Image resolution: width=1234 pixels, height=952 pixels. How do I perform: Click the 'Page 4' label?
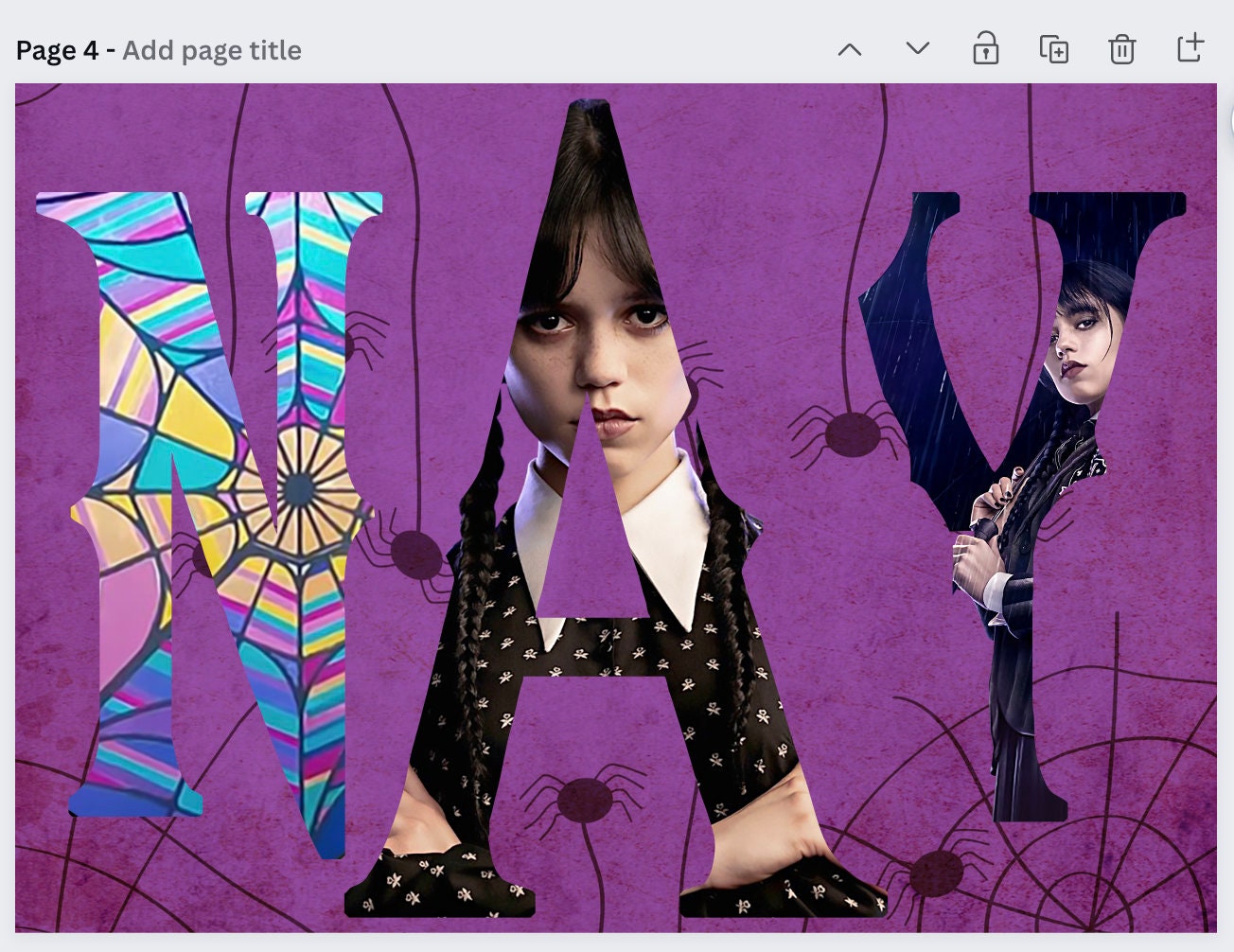(x=57, y=50)
